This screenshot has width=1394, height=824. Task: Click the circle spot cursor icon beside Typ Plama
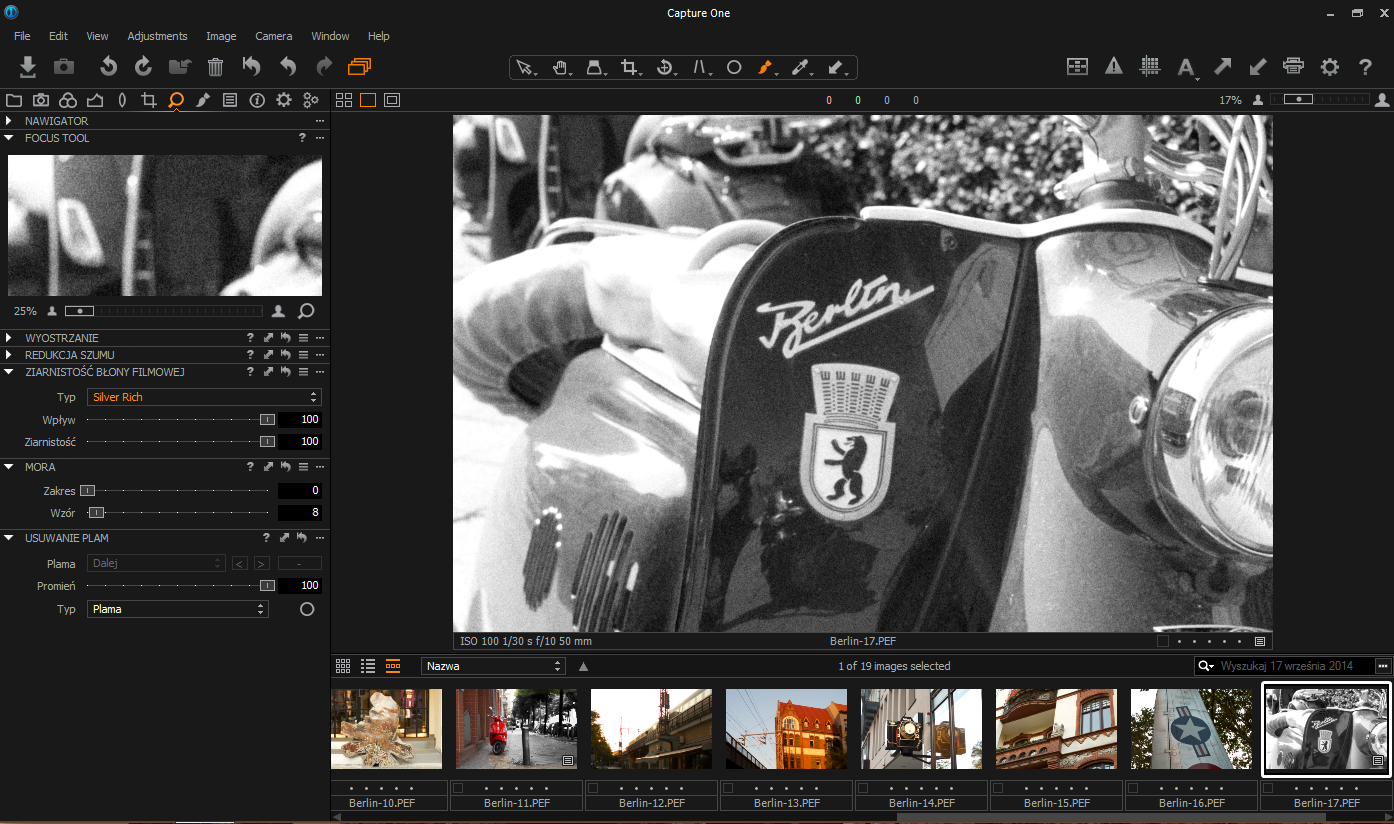pyautogui.click(x=307, y=609)
